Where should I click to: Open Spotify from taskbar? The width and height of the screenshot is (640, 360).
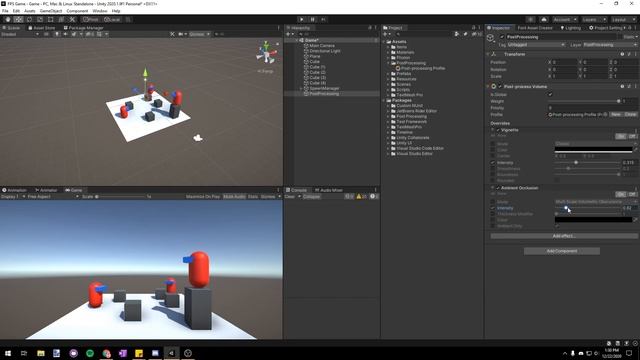coord(90,353)
